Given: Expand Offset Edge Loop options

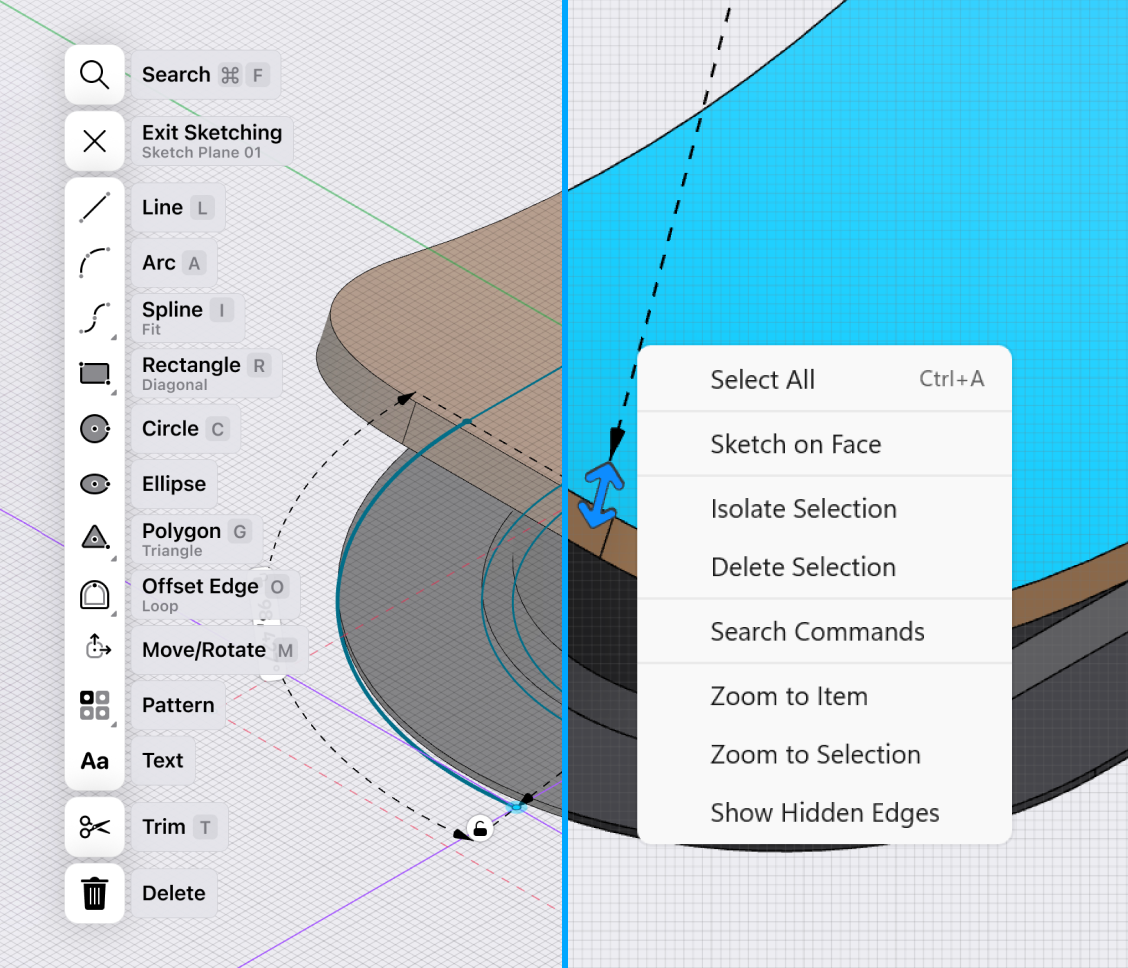Looking at the screenshot, I should 113,613.
